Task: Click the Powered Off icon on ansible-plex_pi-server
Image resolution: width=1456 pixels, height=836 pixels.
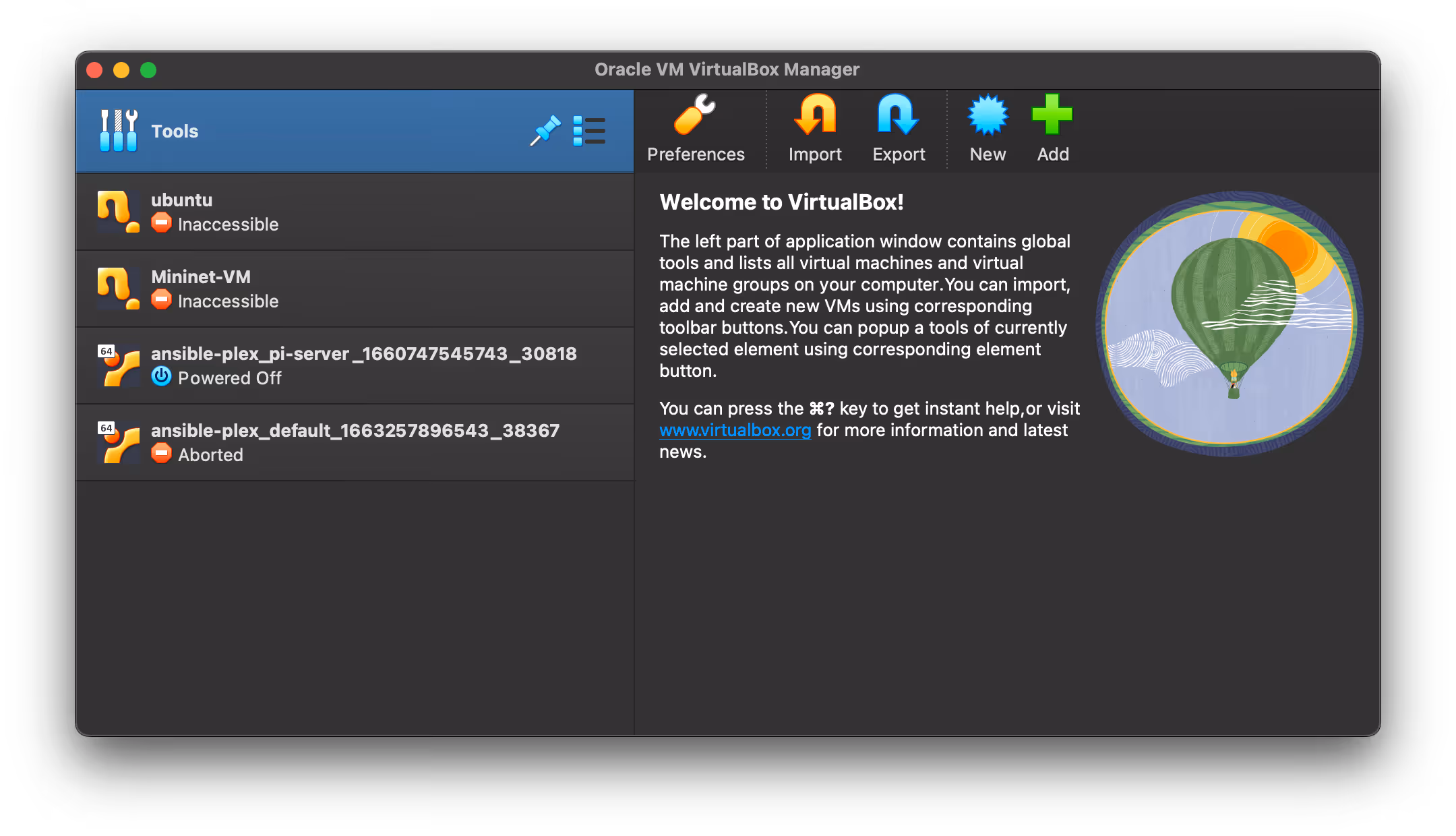Action: click(162, 377)
